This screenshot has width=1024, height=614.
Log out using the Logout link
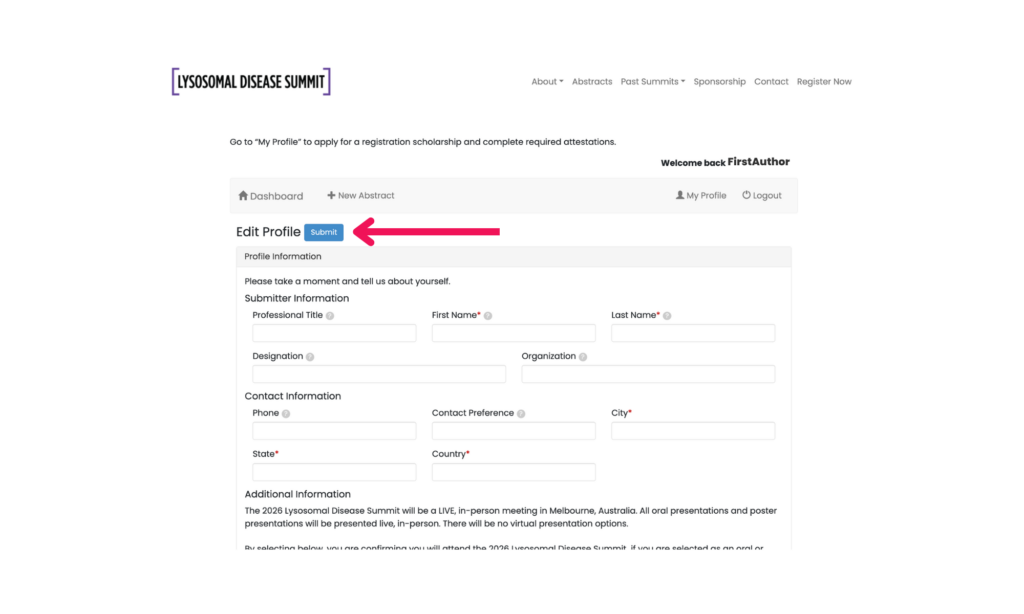(x=762, y=196)
